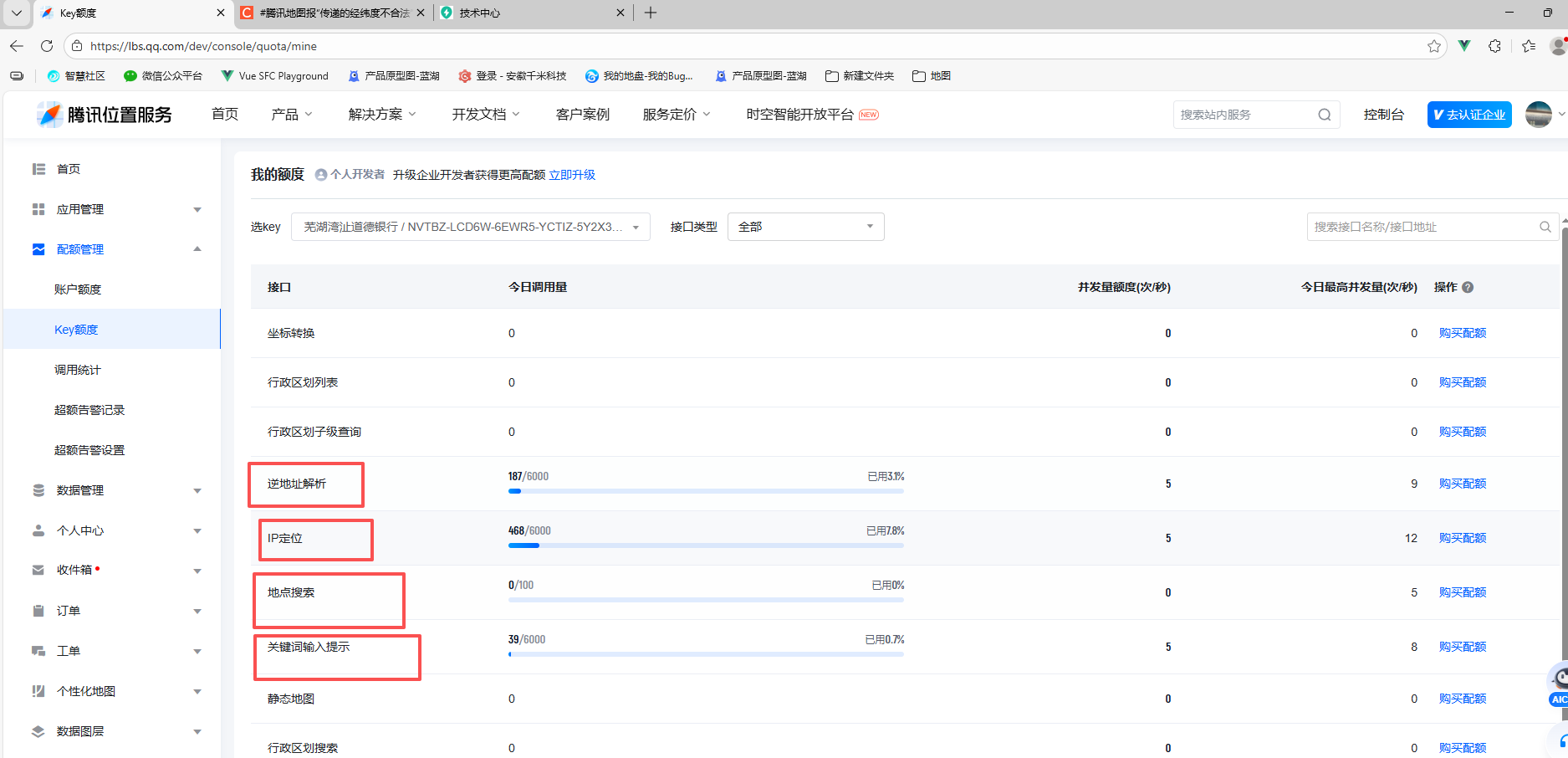Image resolution: width=1568 pixels, height=758 pixels.
Task: Click the help question mark beside 操作 column
Action: click(x=1468, y=287)
